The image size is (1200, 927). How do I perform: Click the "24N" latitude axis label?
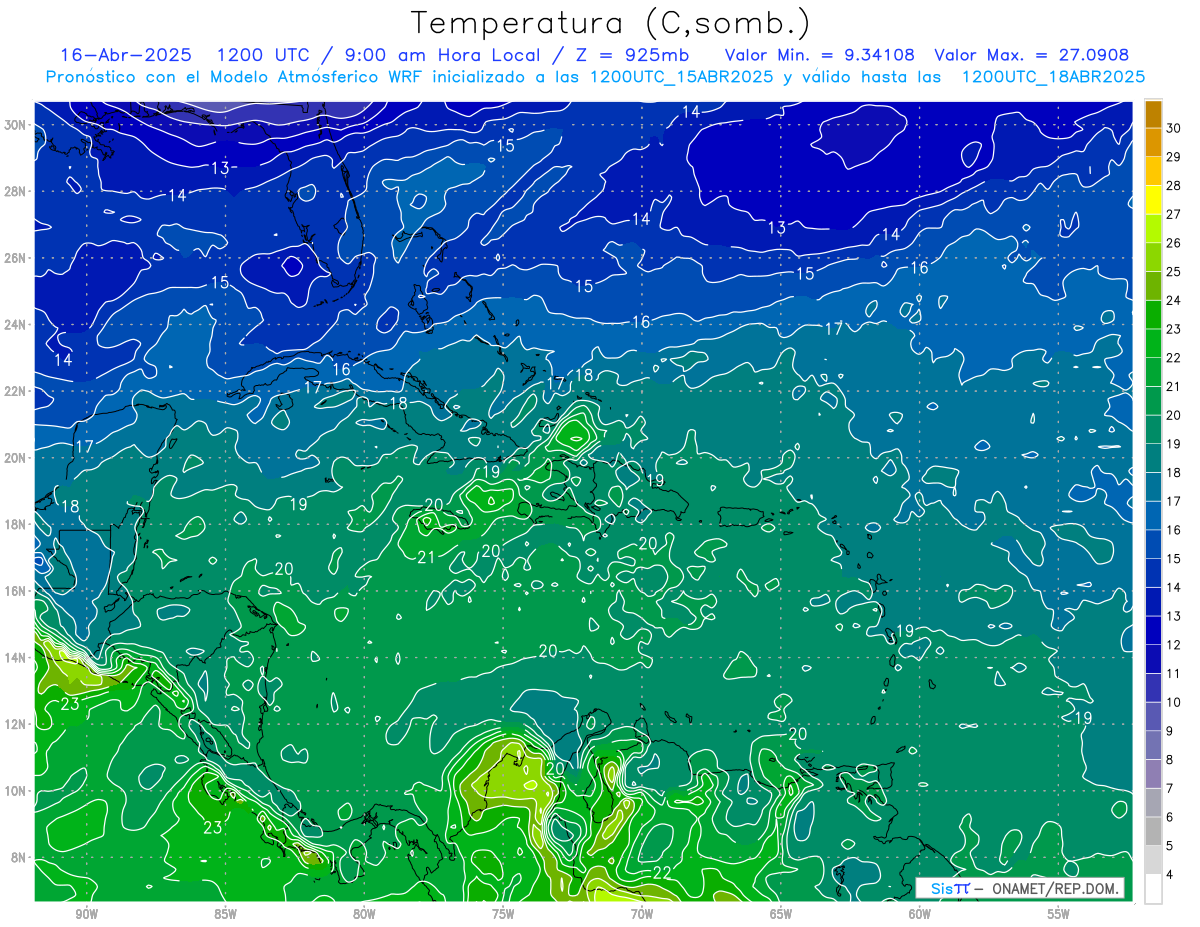coord(13,324)
